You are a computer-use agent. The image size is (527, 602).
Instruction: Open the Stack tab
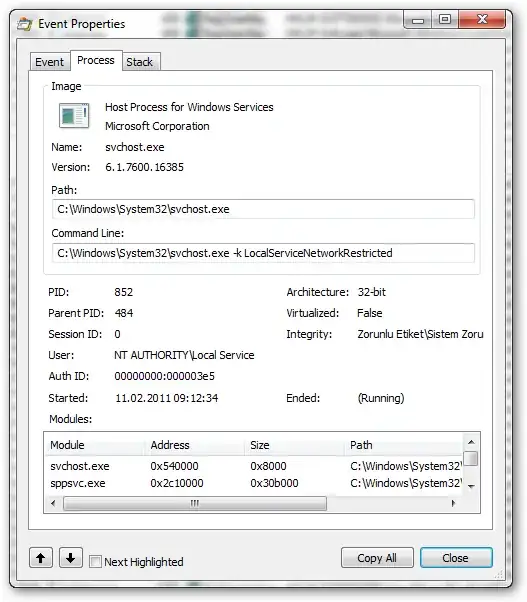140,62
